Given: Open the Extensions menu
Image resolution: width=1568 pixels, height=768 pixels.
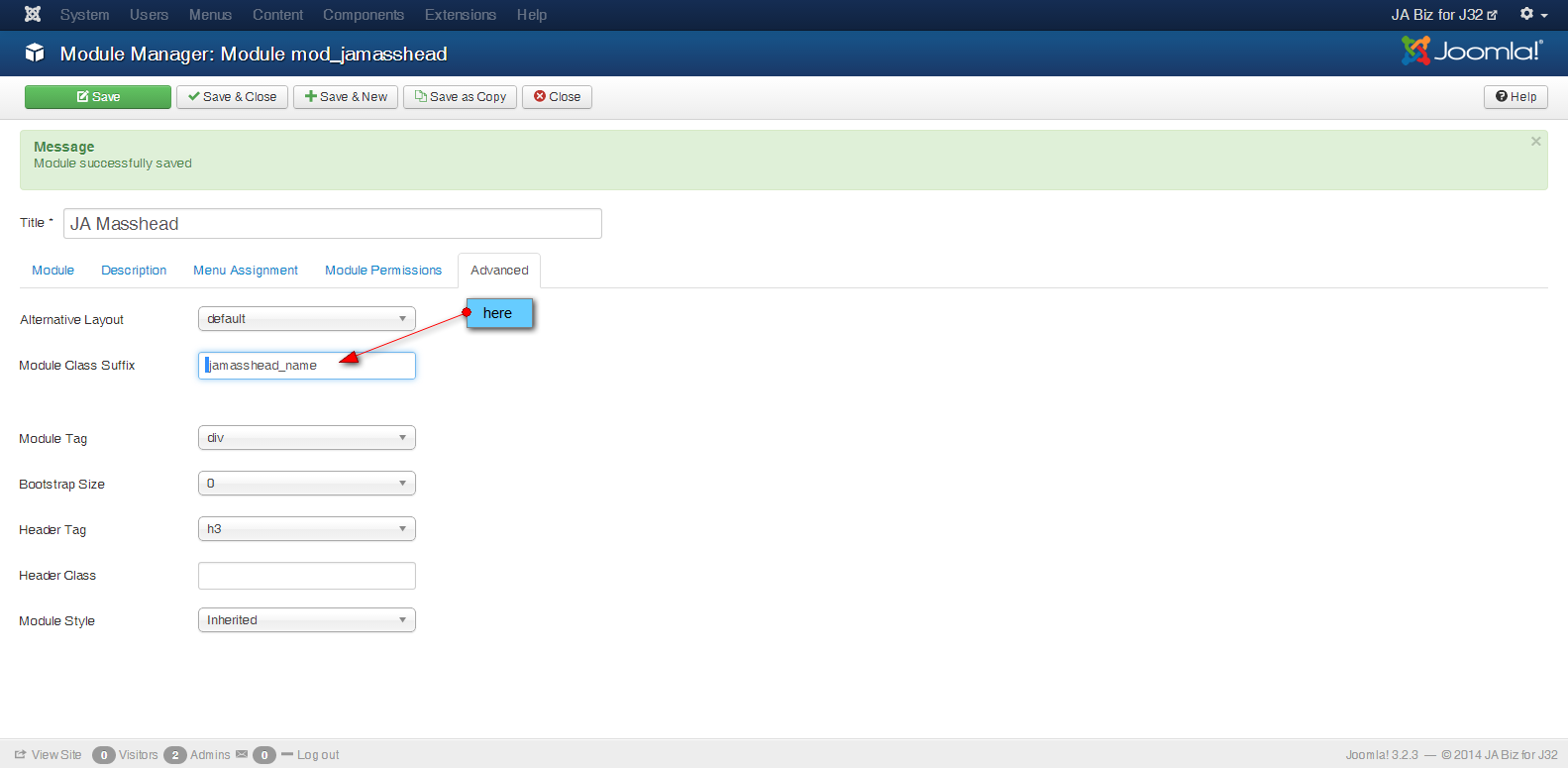Looking at the screenshot, I should click(461, 15).
